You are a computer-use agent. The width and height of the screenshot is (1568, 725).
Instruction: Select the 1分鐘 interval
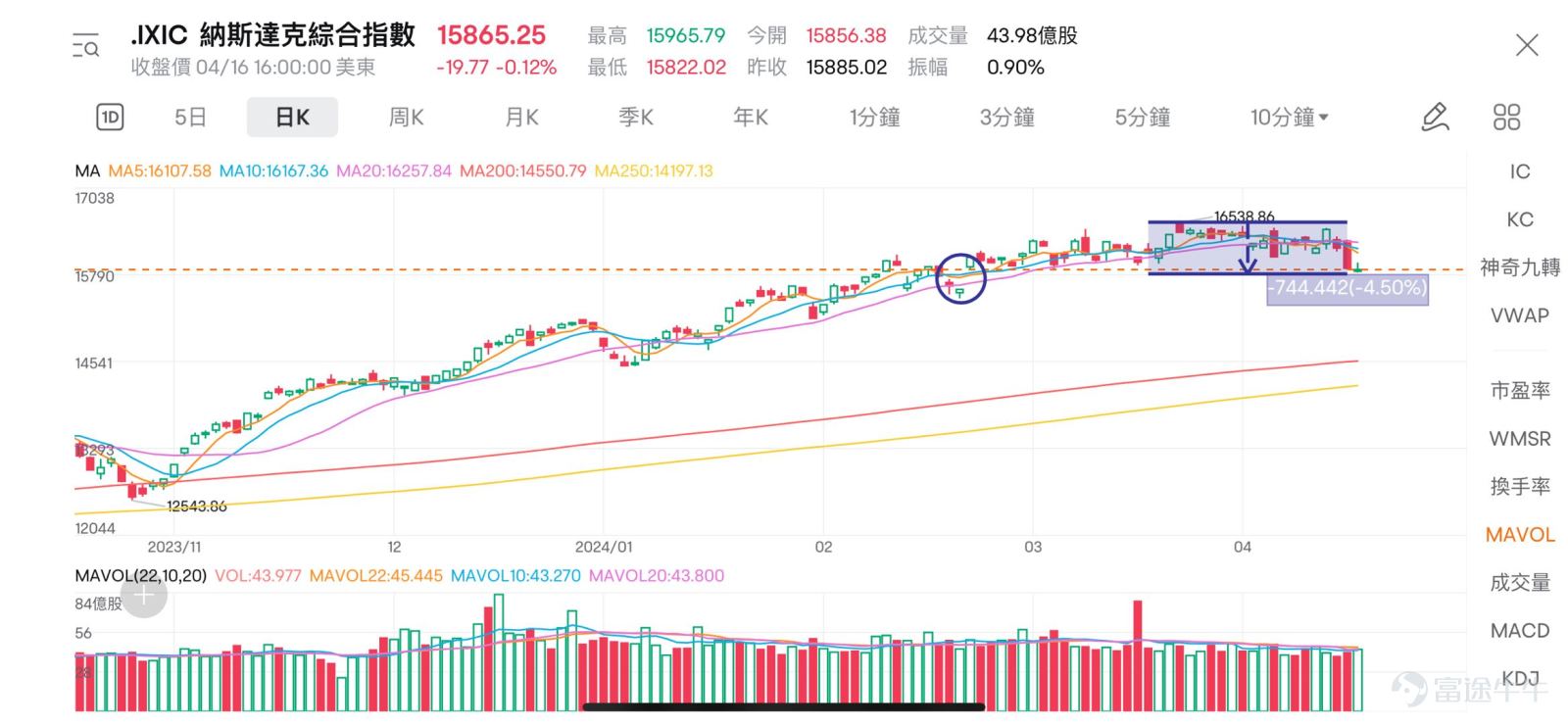[x=874, y=118]
